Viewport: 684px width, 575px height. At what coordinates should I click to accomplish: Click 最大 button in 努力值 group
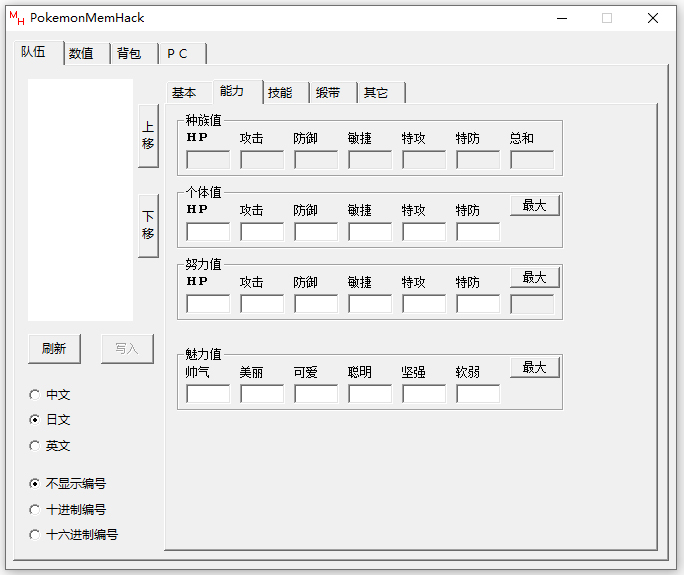tap(535, 277)
